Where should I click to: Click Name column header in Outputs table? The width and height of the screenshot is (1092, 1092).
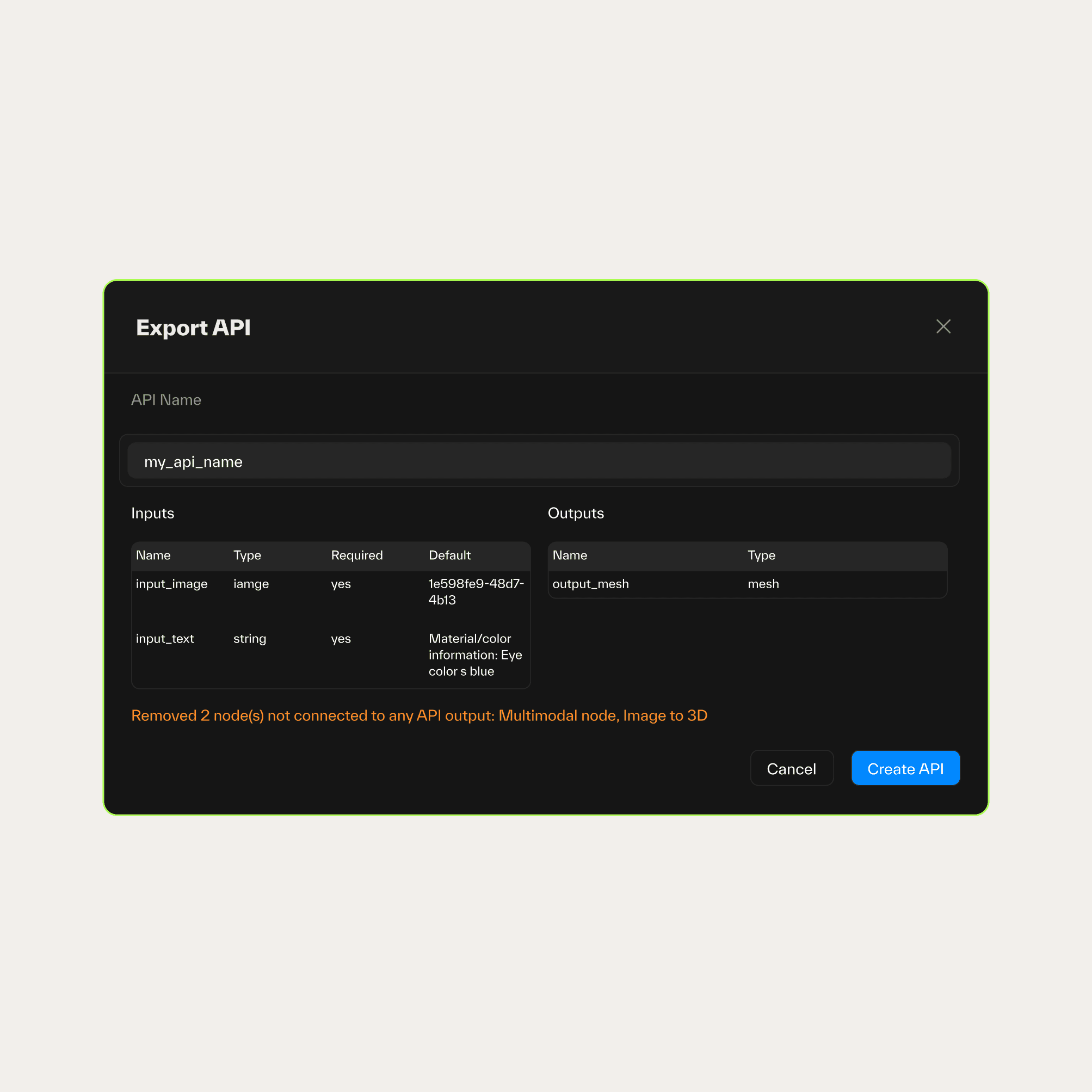[x=569, y=555]
